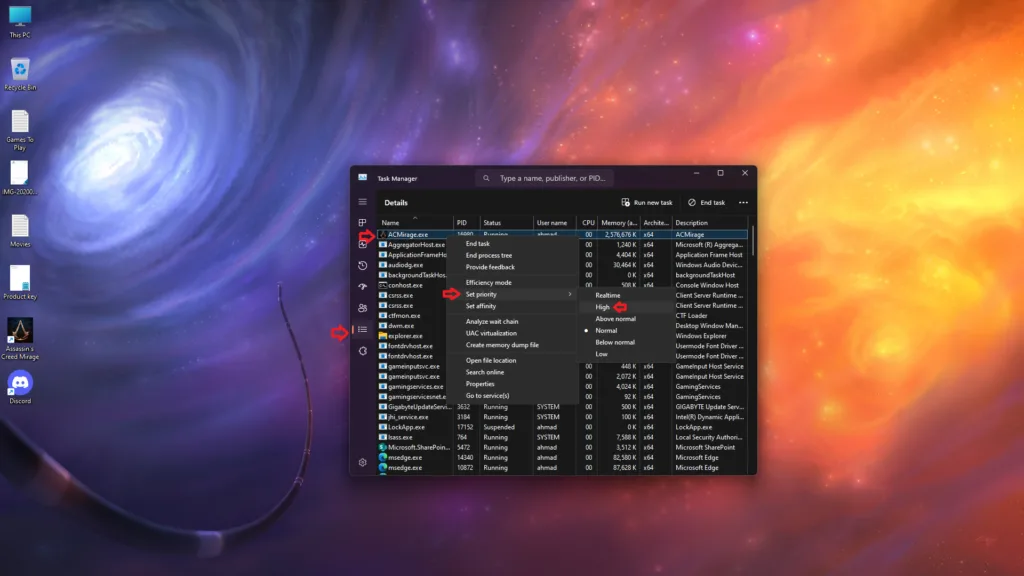Sort by the Name column header

click(x=415, y=223)
